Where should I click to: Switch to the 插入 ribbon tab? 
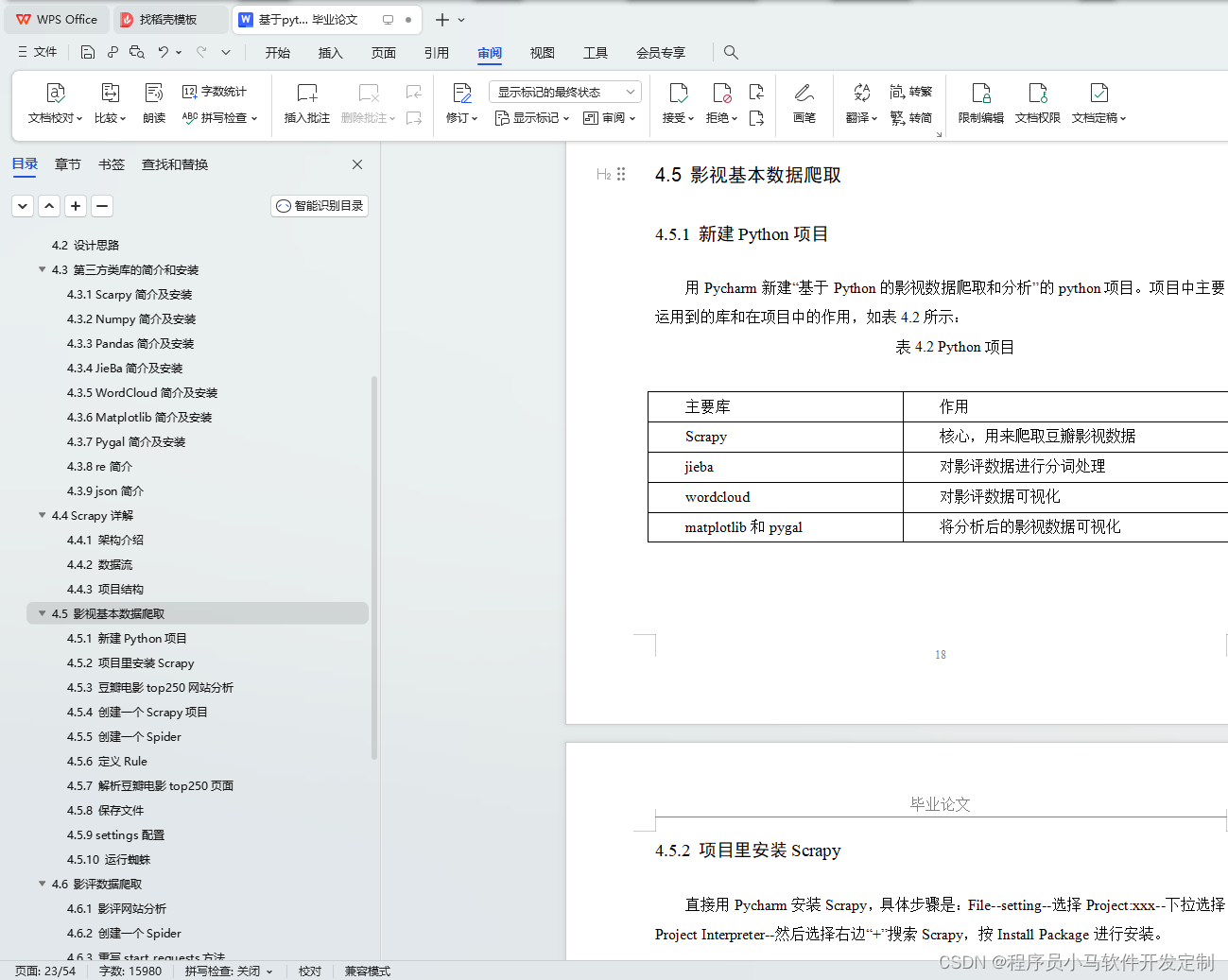pyautogui.click(x=330, y=53)
